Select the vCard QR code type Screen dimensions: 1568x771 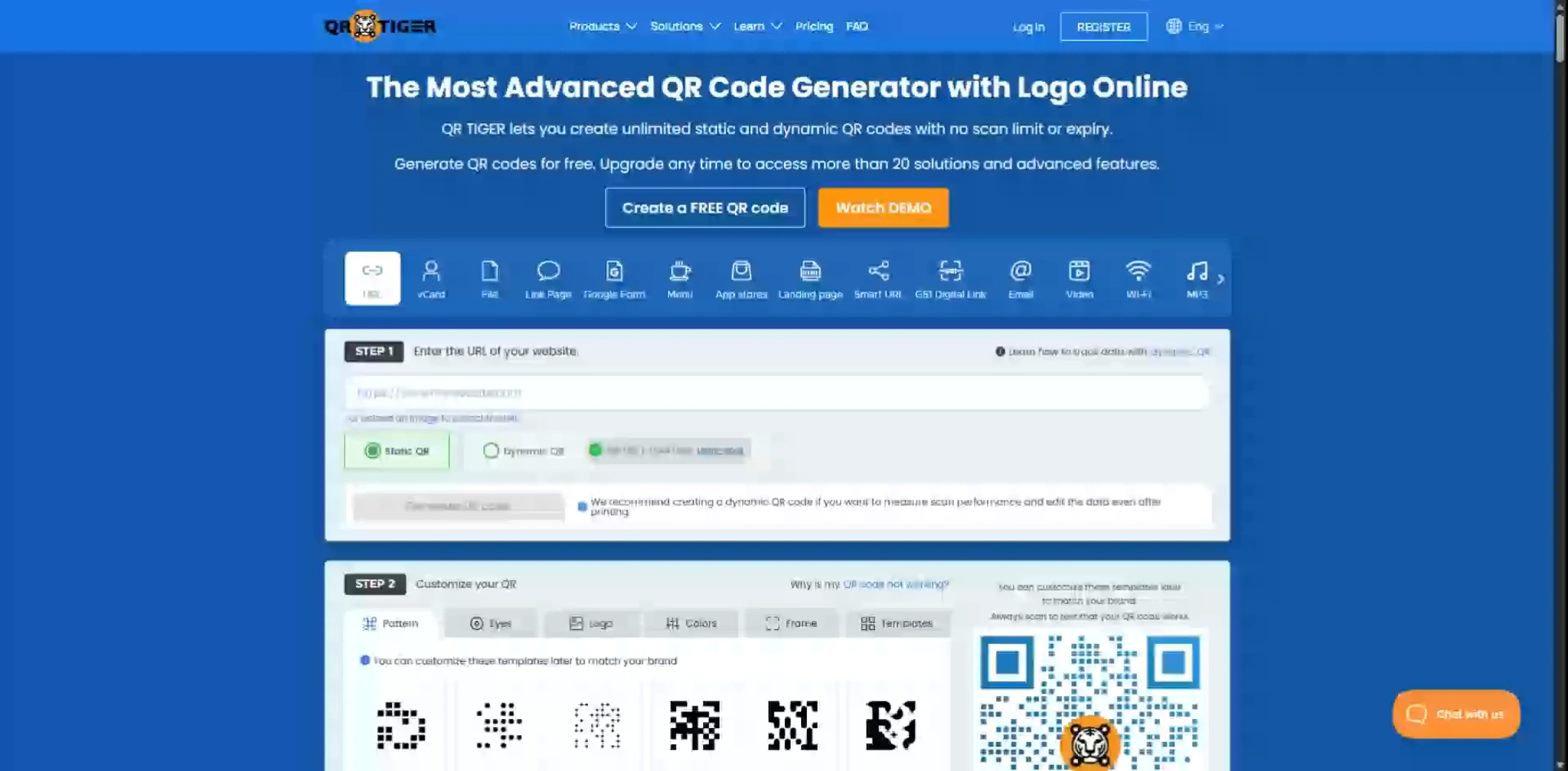[x=431, y=279]
